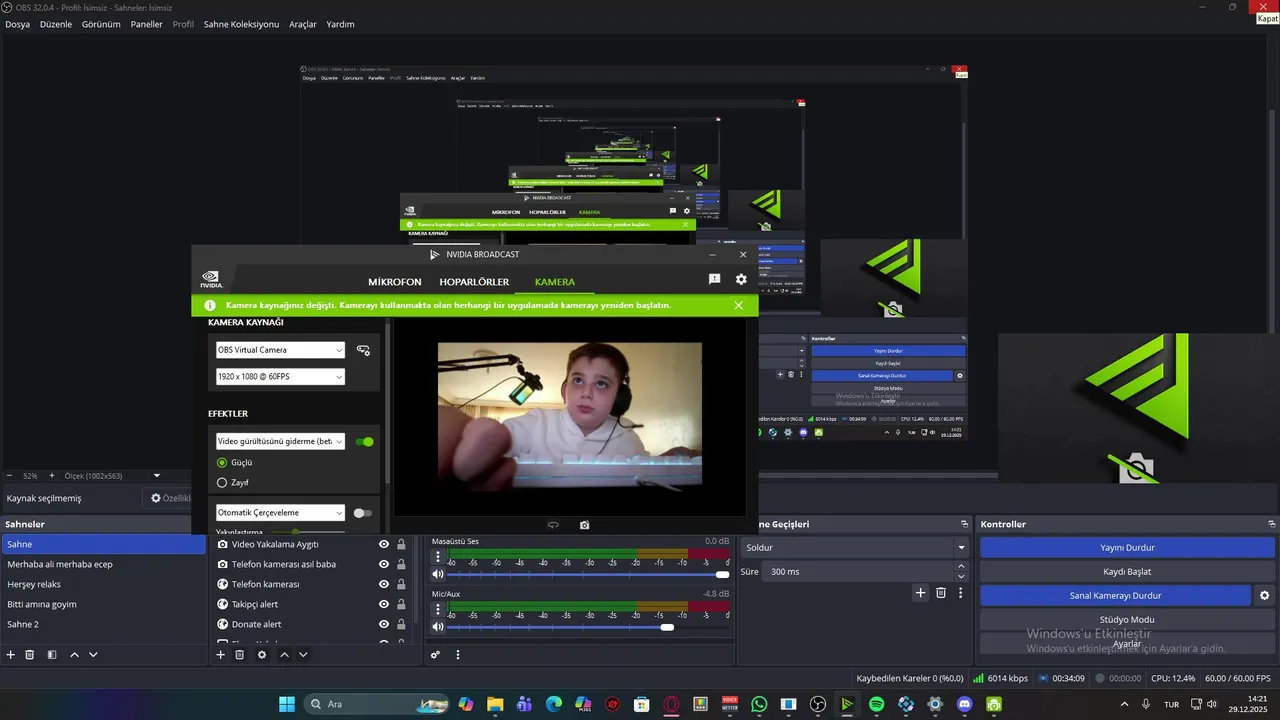Open the Düzenle menu
This screenshot has width=1280, height=720.
pos(56,24)
